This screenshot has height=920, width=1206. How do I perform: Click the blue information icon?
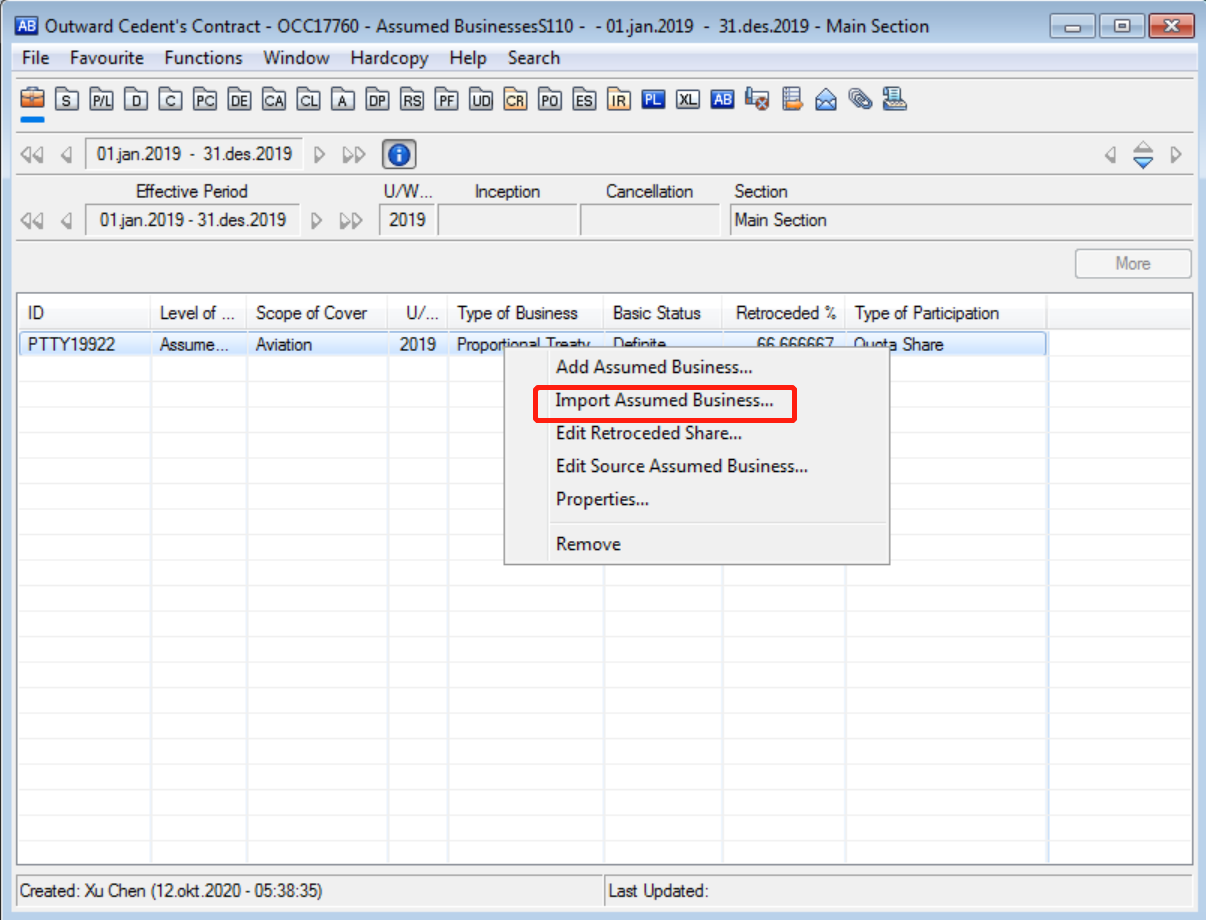click(x=399, y=155)
